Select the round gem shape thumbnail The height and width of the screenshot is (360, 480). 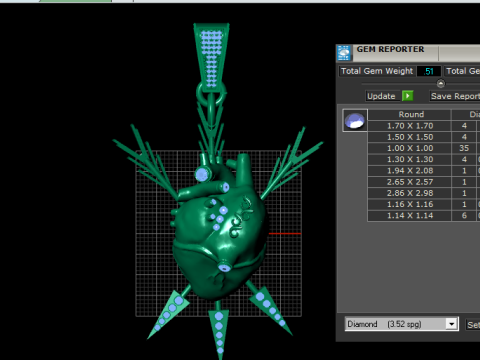click(x=355, y=120)
